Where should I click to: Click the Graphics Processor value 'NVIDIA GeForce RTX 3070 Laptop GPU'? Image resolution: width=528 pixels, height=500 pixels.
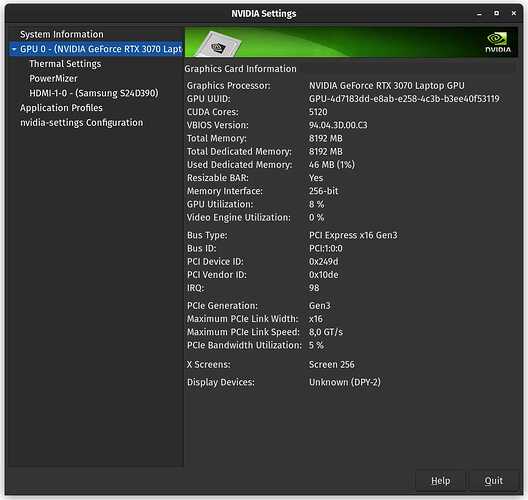point(387,86)
